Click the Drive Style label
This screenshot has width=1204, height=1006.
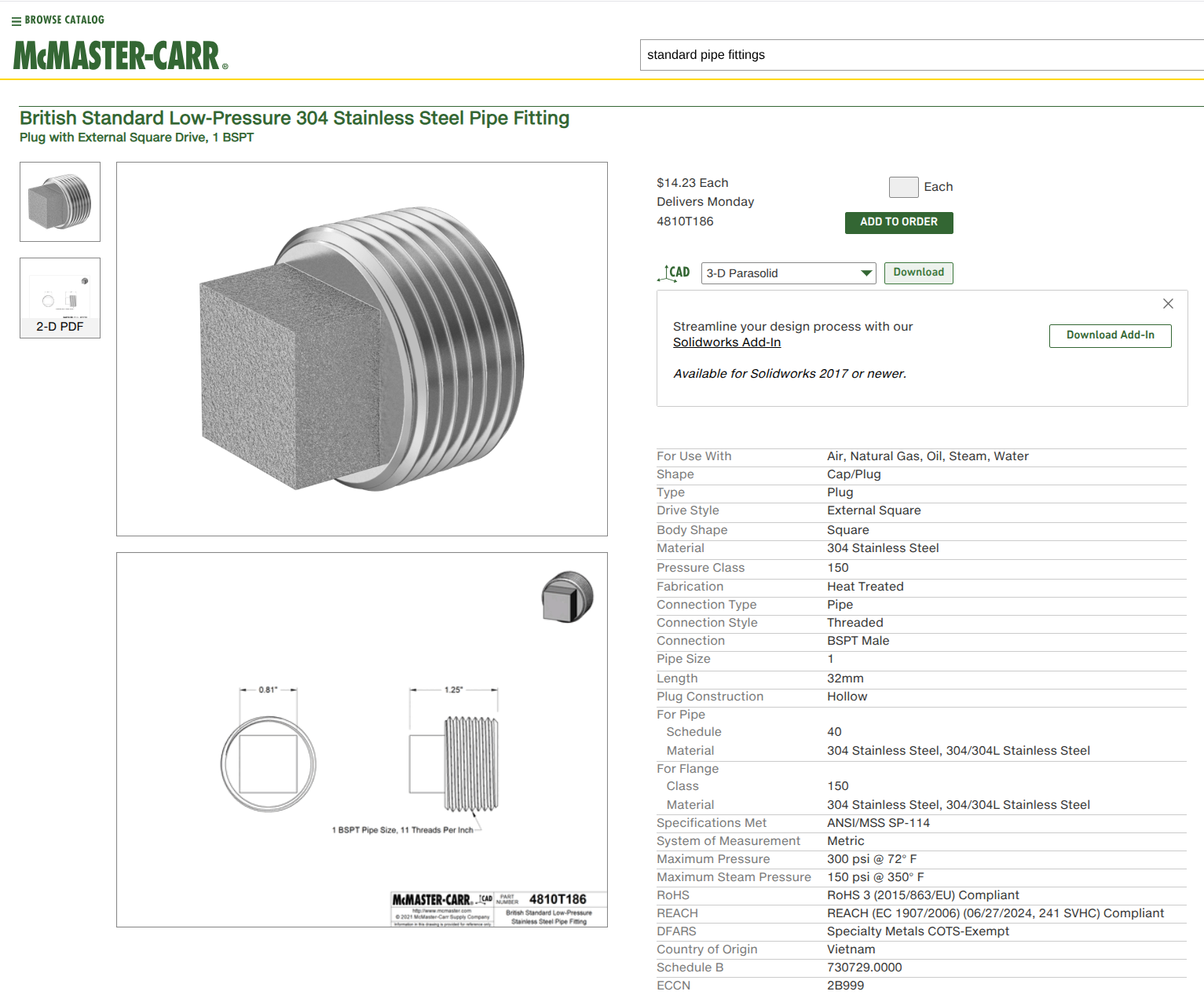687,510
